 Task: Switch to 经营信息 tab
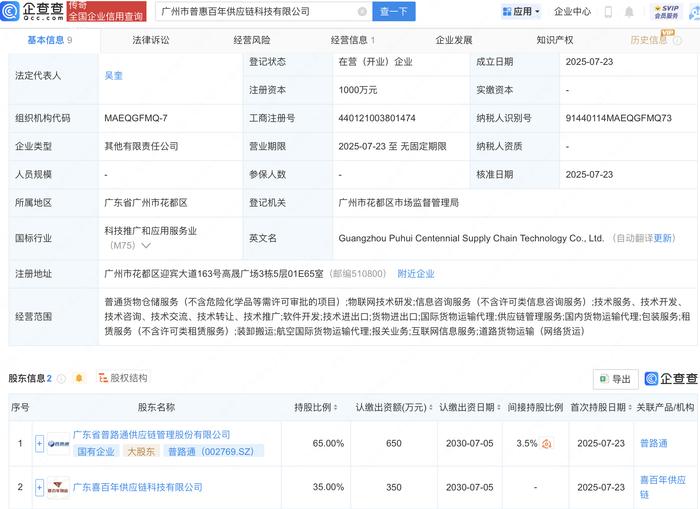pyautogui.click(x=353, y=40)
